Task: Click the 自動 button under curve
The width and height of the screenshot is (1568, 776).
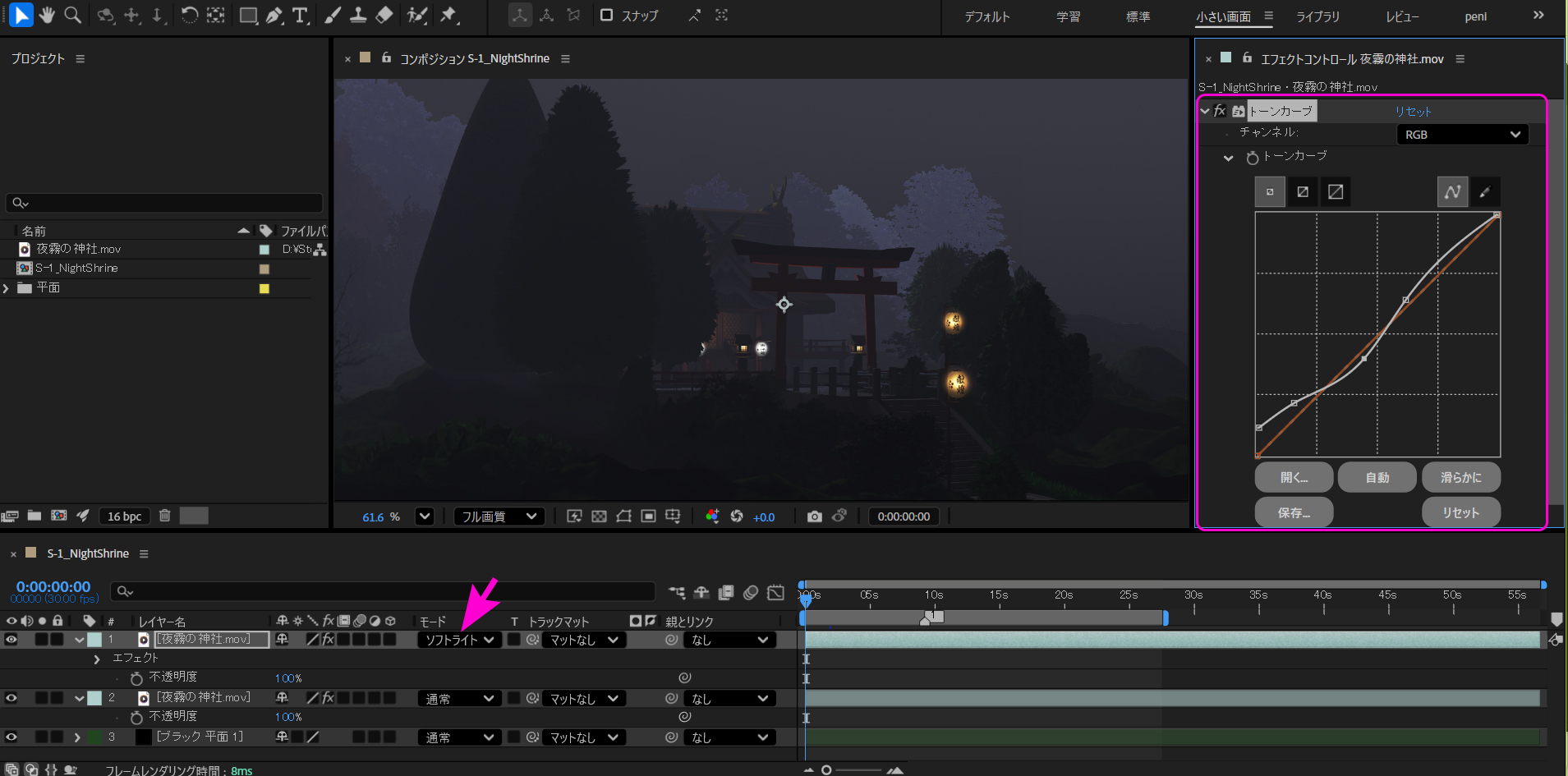Action: pos(1377,477)
